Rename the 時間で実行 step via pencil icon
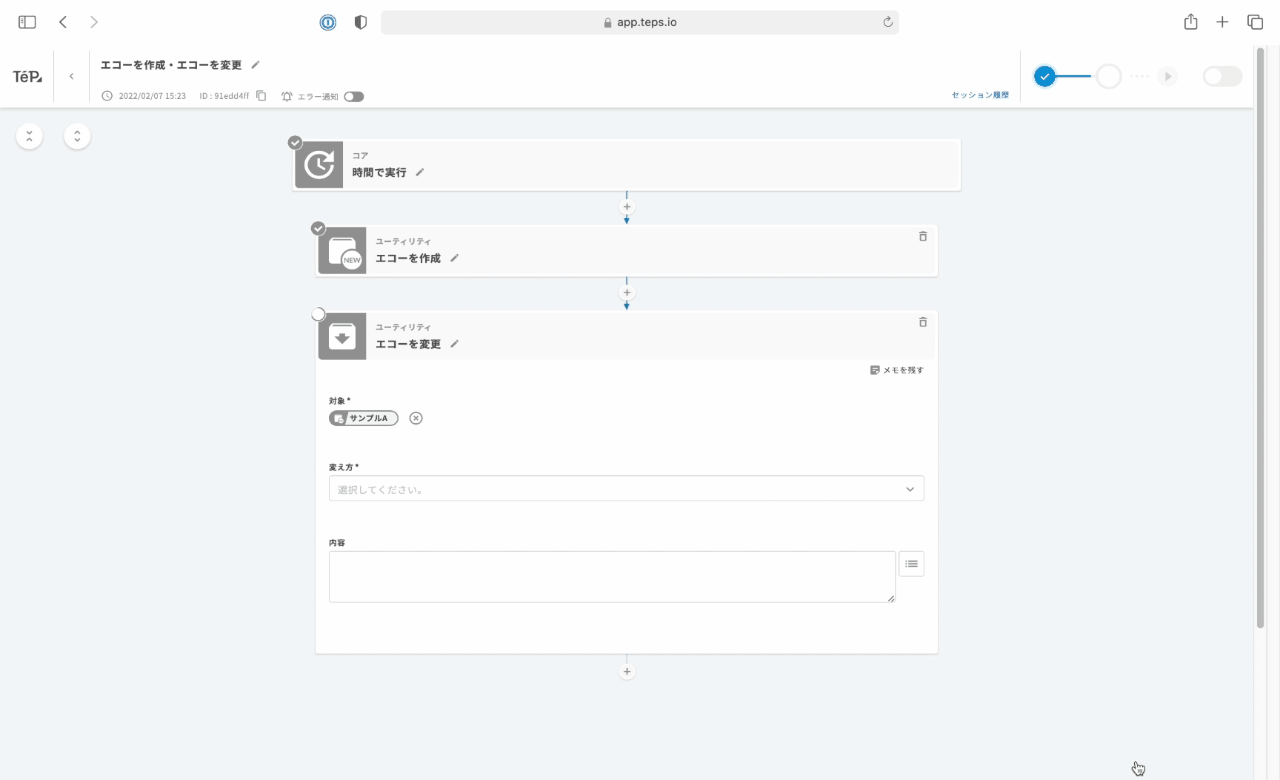 pos(420,173)
